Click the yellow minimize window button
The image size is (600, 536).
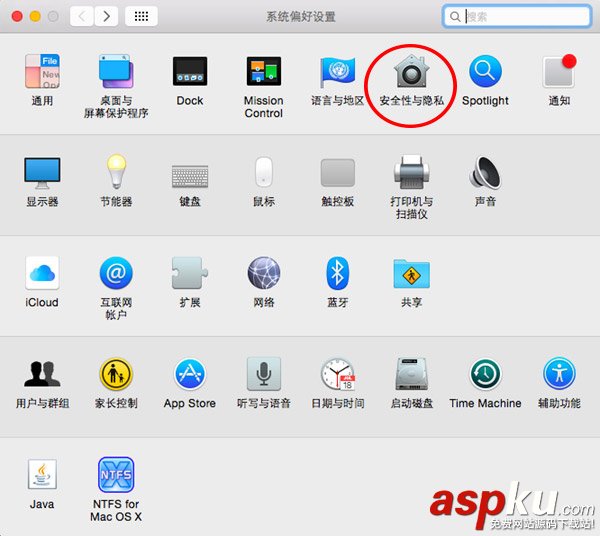pos(35,16)
